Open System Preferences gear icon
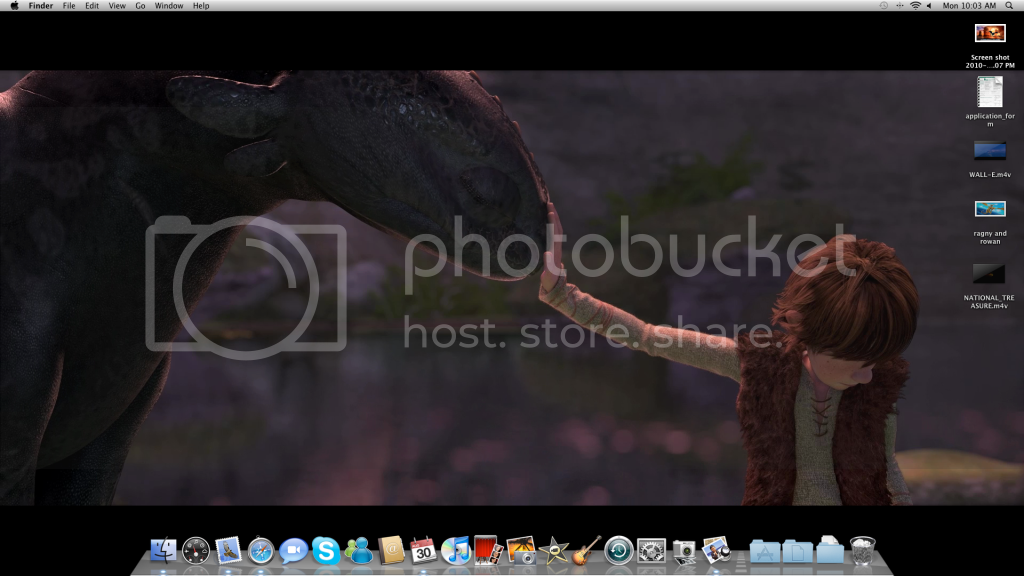This screenshot has height=576, width=1024. click(x=651, y=550)
